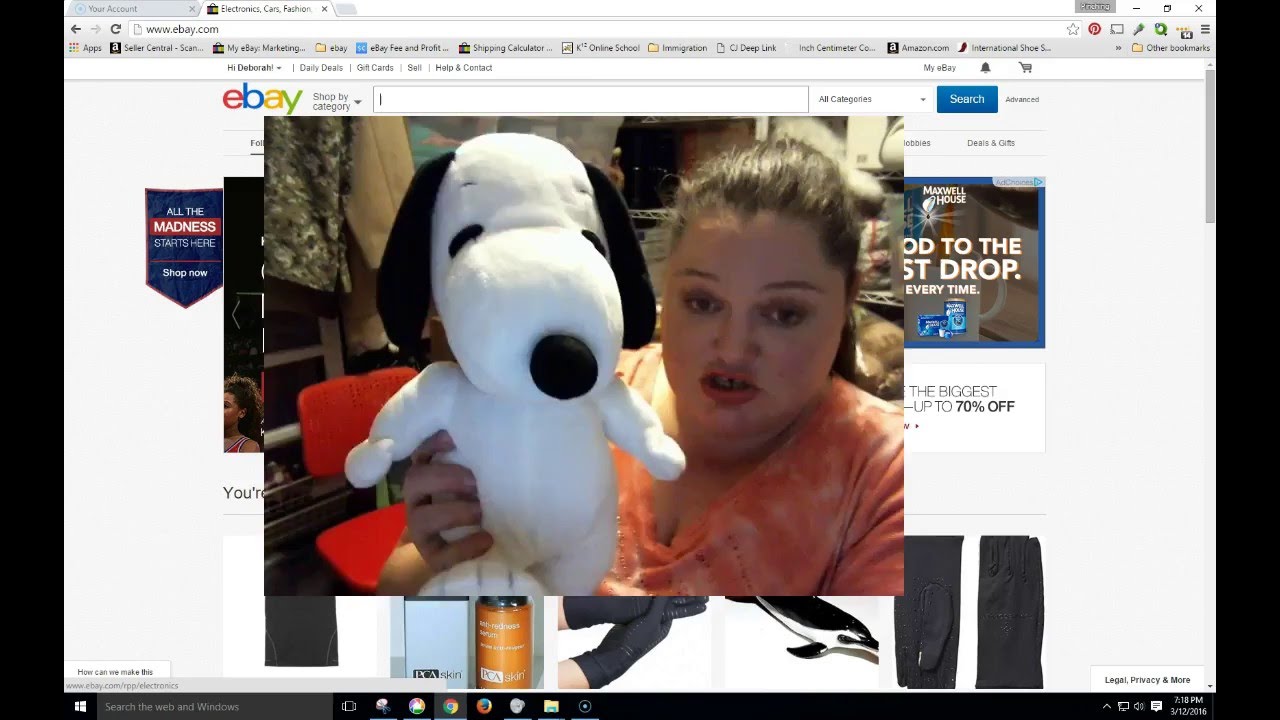
Task: Click the address bar showing www.ebay.com
Action: point(600,29)
